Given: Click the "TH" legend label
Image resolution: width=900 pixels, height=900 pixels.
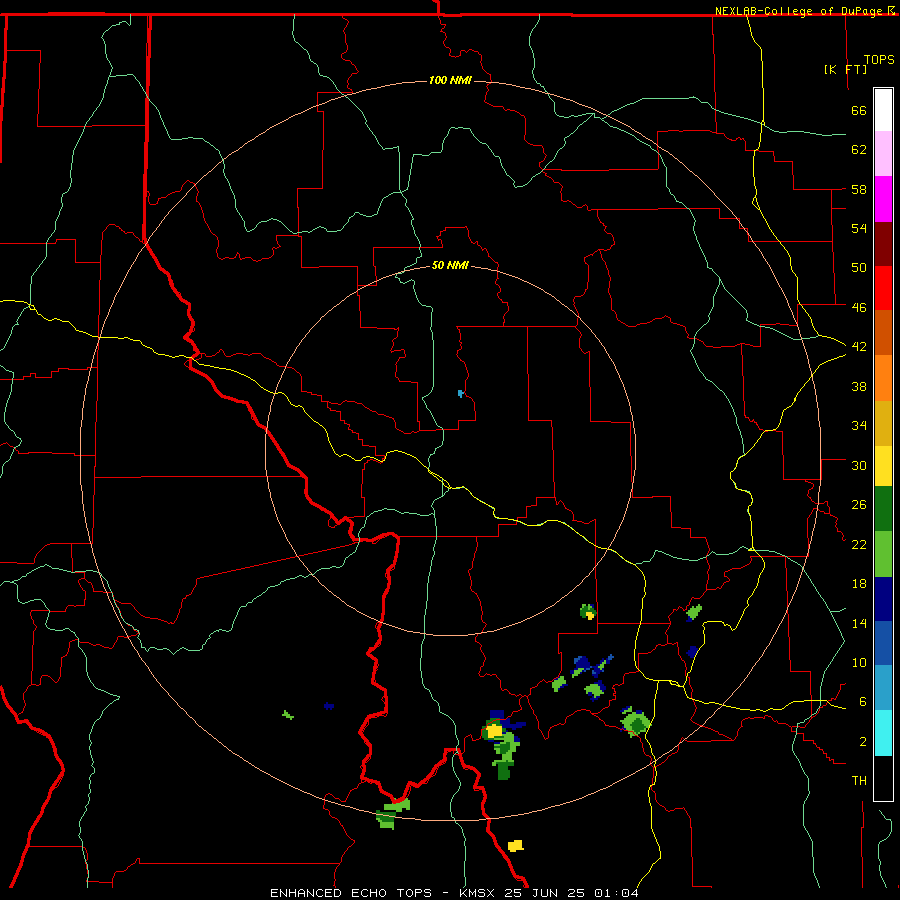Looking at the screenshot, I should click(859, 781).
